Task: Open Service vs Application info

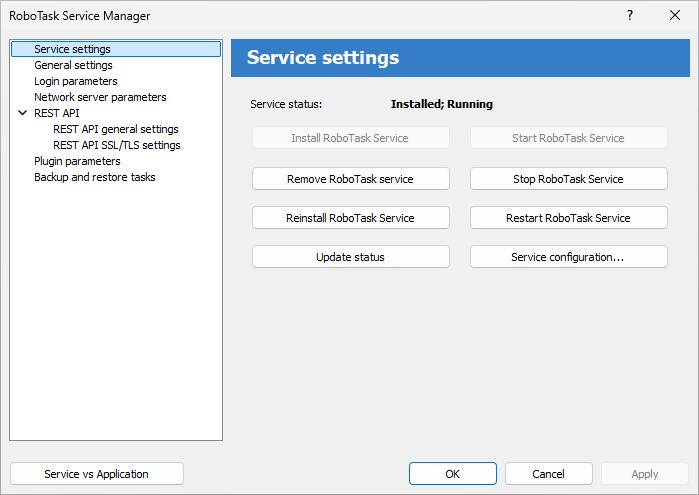Action: click(x=97, y=474)
